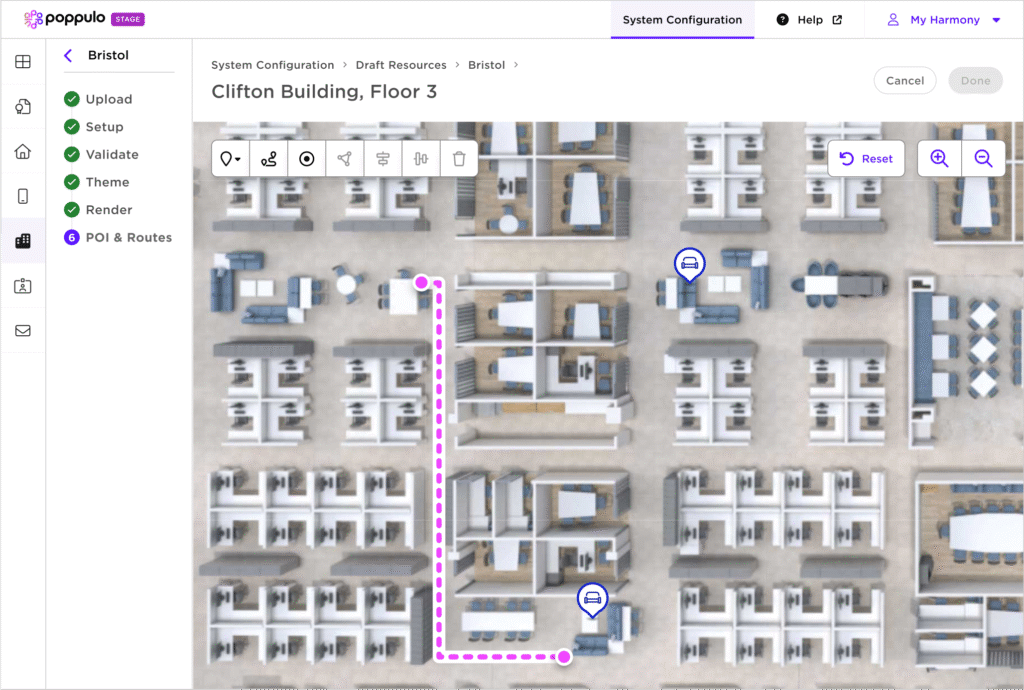Click the Upload step checkmark
Screen dimensions: 1024x690
tap(72, 99)
